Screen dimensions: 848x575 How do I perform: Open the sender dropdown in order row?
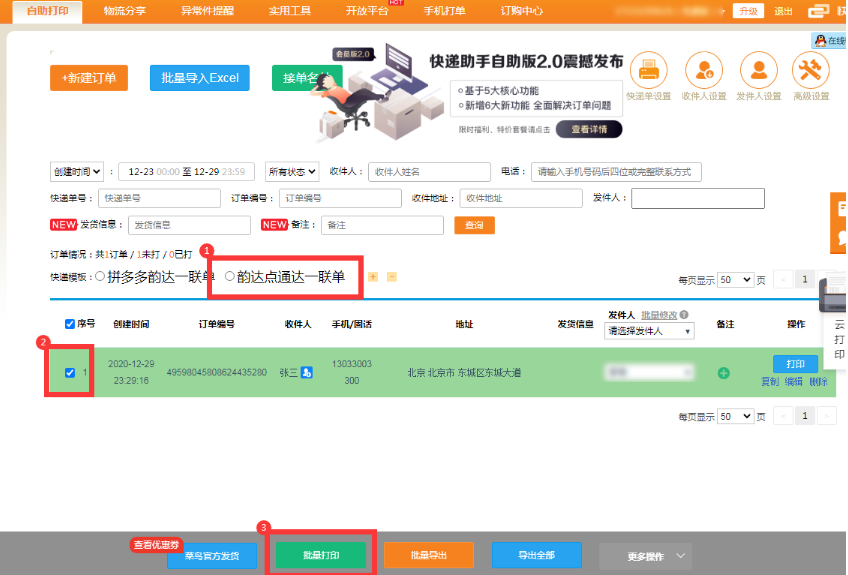[x=649, y=372]
